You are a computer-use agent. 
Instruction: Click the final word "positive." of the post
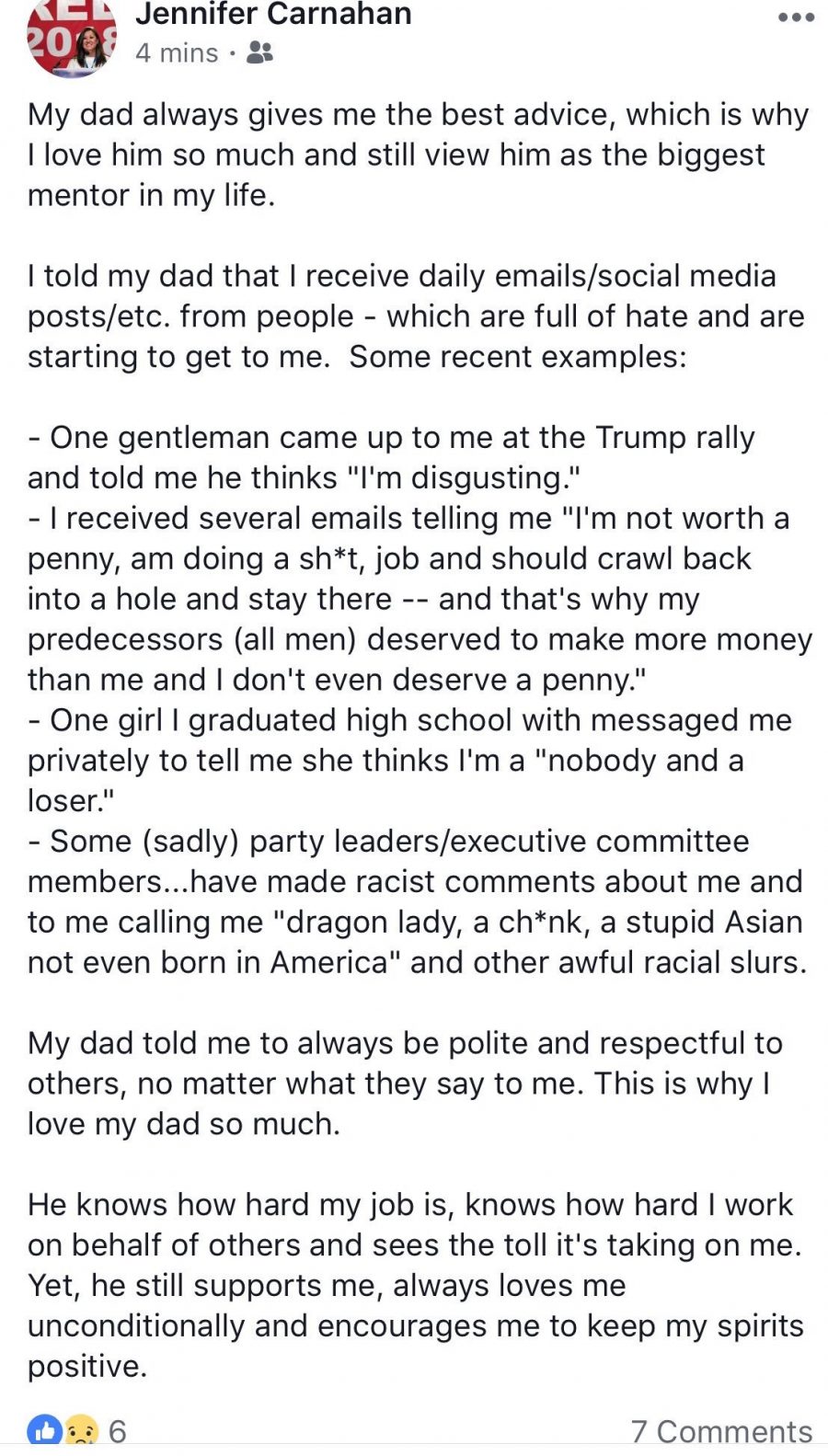point(87,1367)
